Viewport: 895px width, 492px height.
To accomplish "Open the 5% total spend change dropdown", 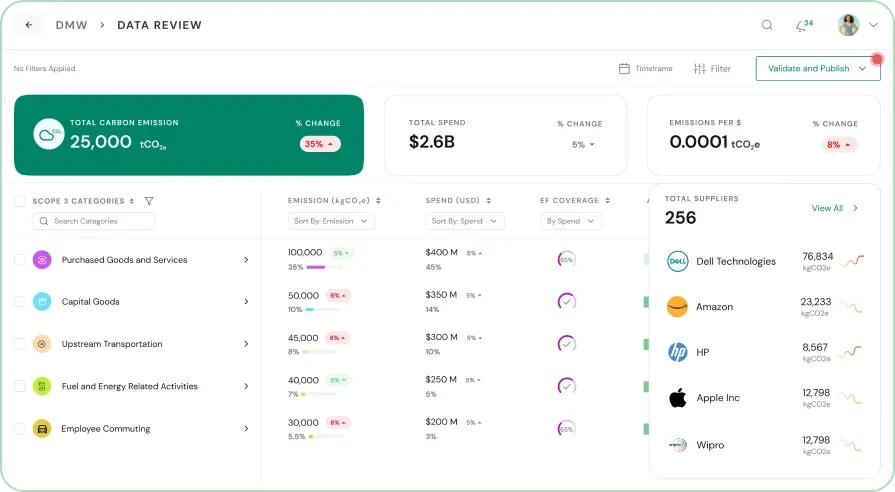I will (583, 144).
